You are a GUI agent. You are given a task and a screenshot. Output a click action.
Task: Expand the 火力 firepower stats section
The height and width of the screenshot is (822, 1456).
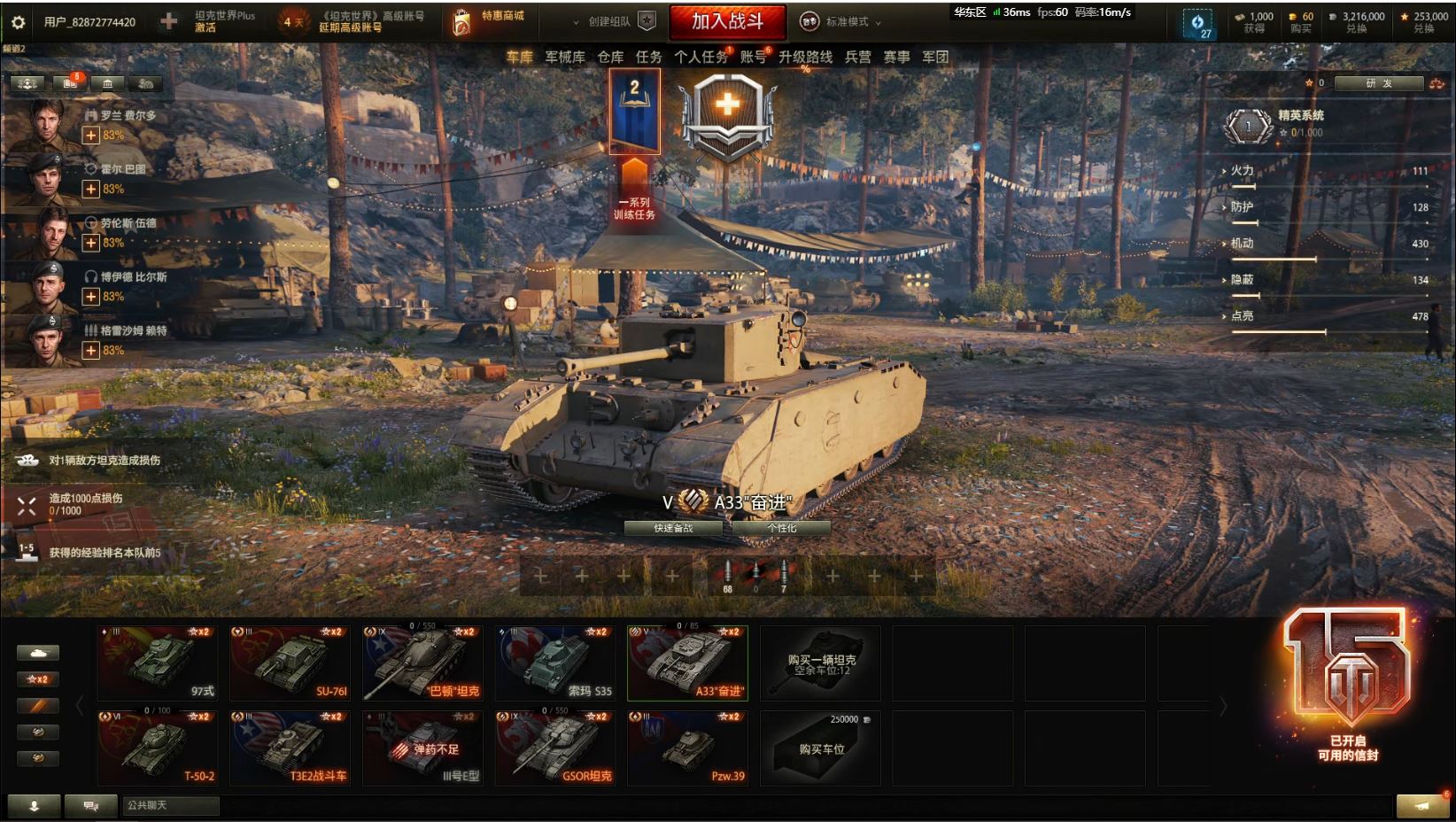[x=1242, y=170]
